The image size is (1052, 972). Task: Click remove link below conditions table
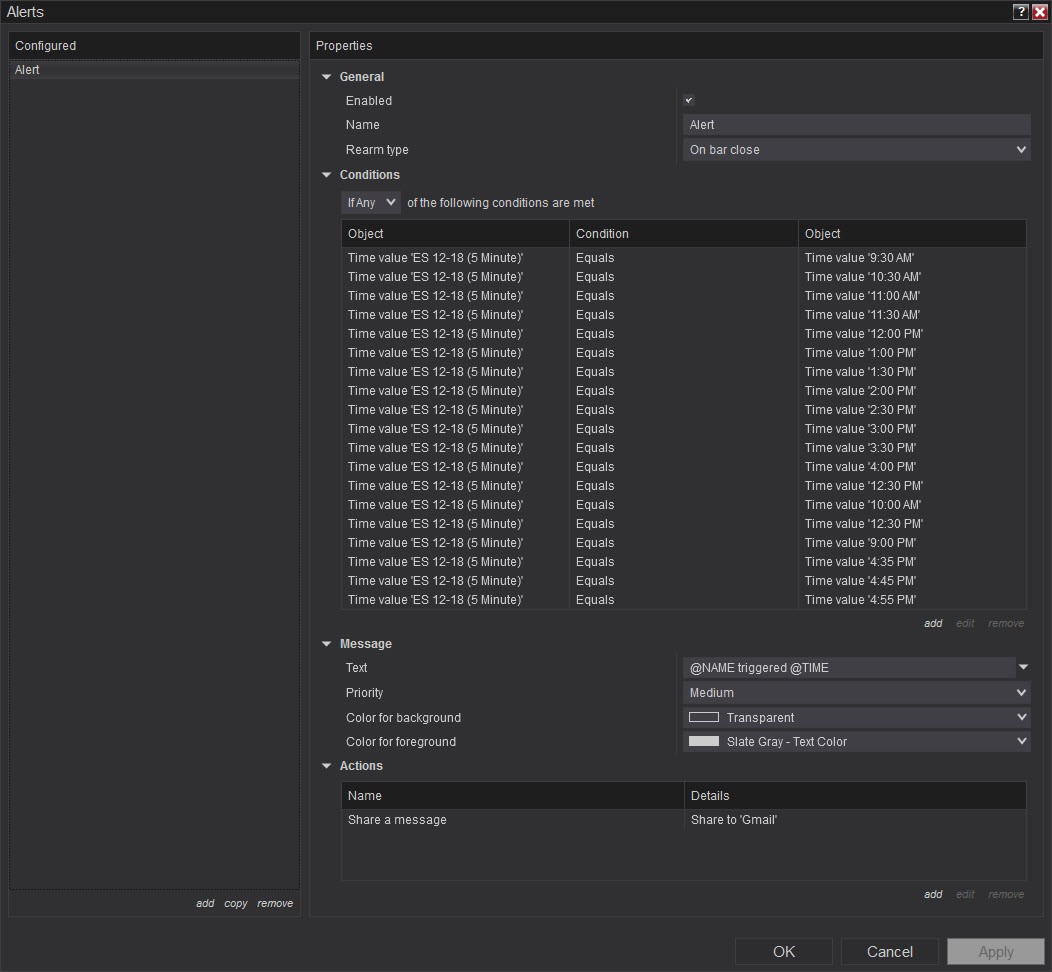[1006, 624]
